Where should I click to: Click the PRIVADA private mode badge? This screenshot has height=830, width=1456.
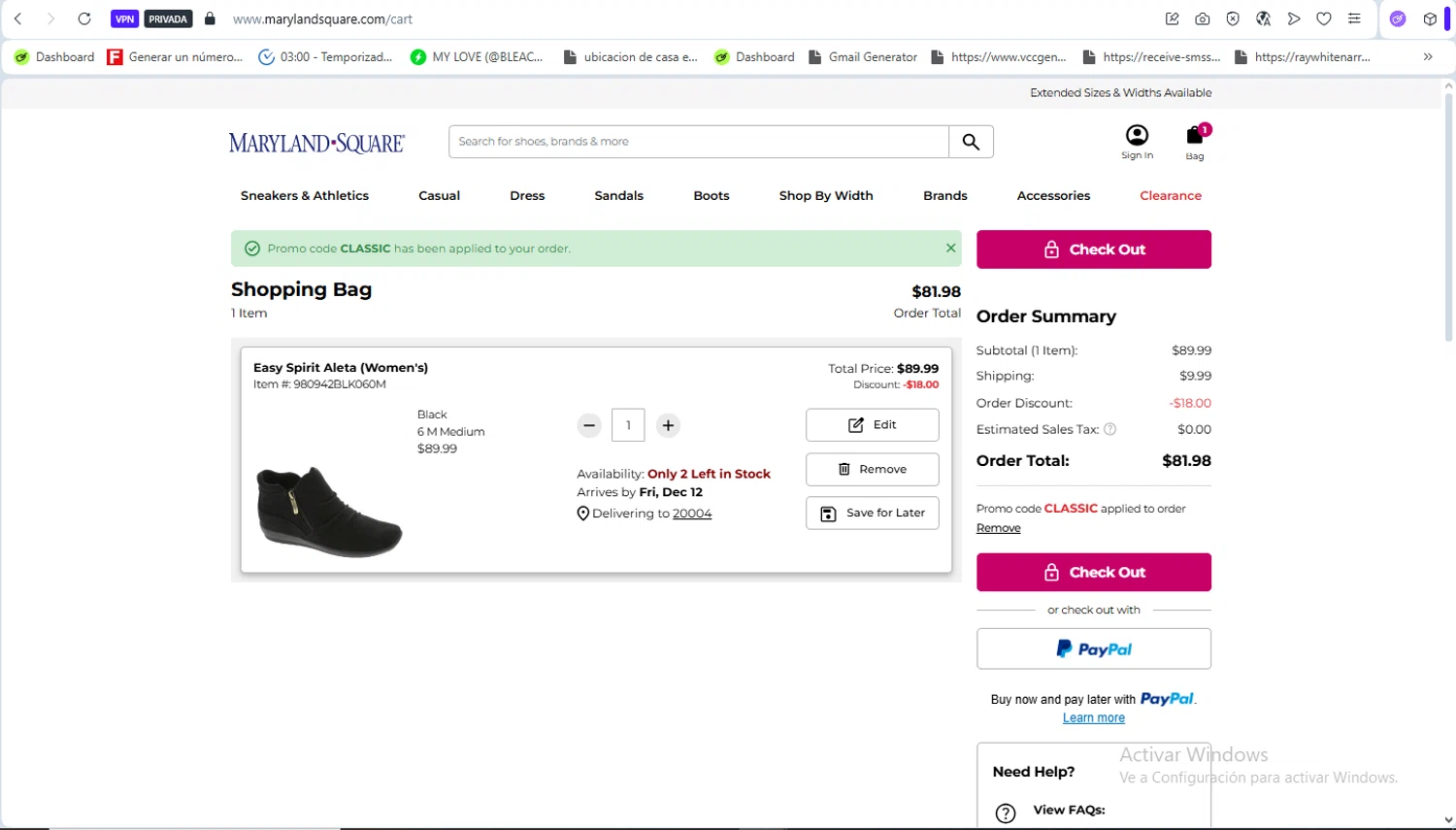(168, 18)
